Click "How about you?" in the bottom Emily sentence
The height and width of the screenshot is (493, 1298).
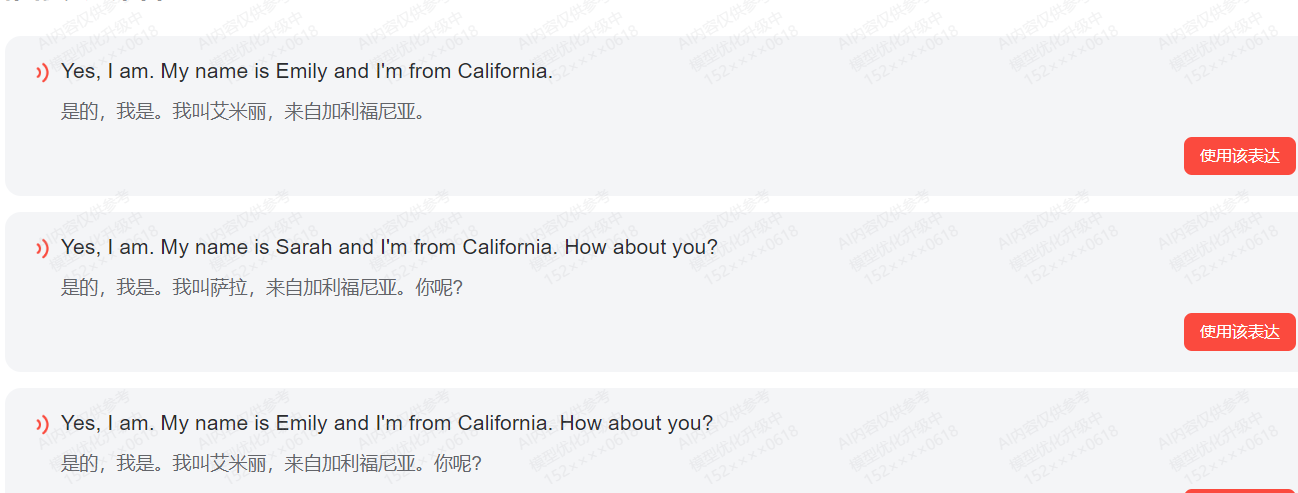(637, 424)
